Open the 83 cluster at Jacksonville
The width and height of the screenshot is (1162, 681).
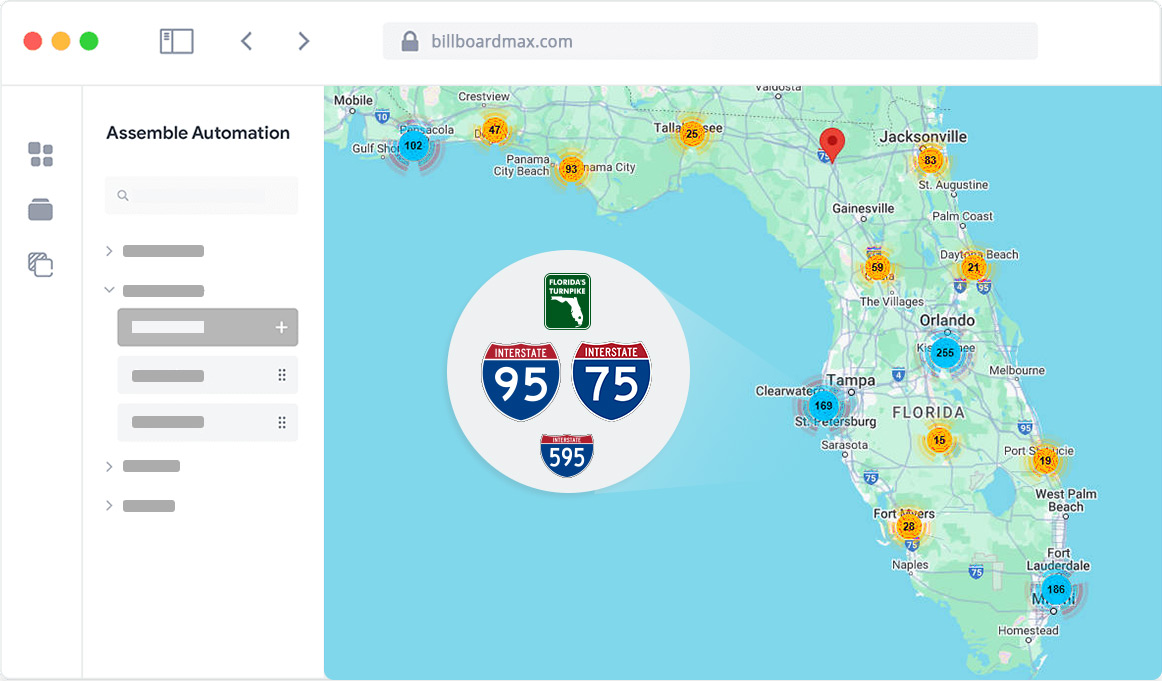(x=930, y=160)
